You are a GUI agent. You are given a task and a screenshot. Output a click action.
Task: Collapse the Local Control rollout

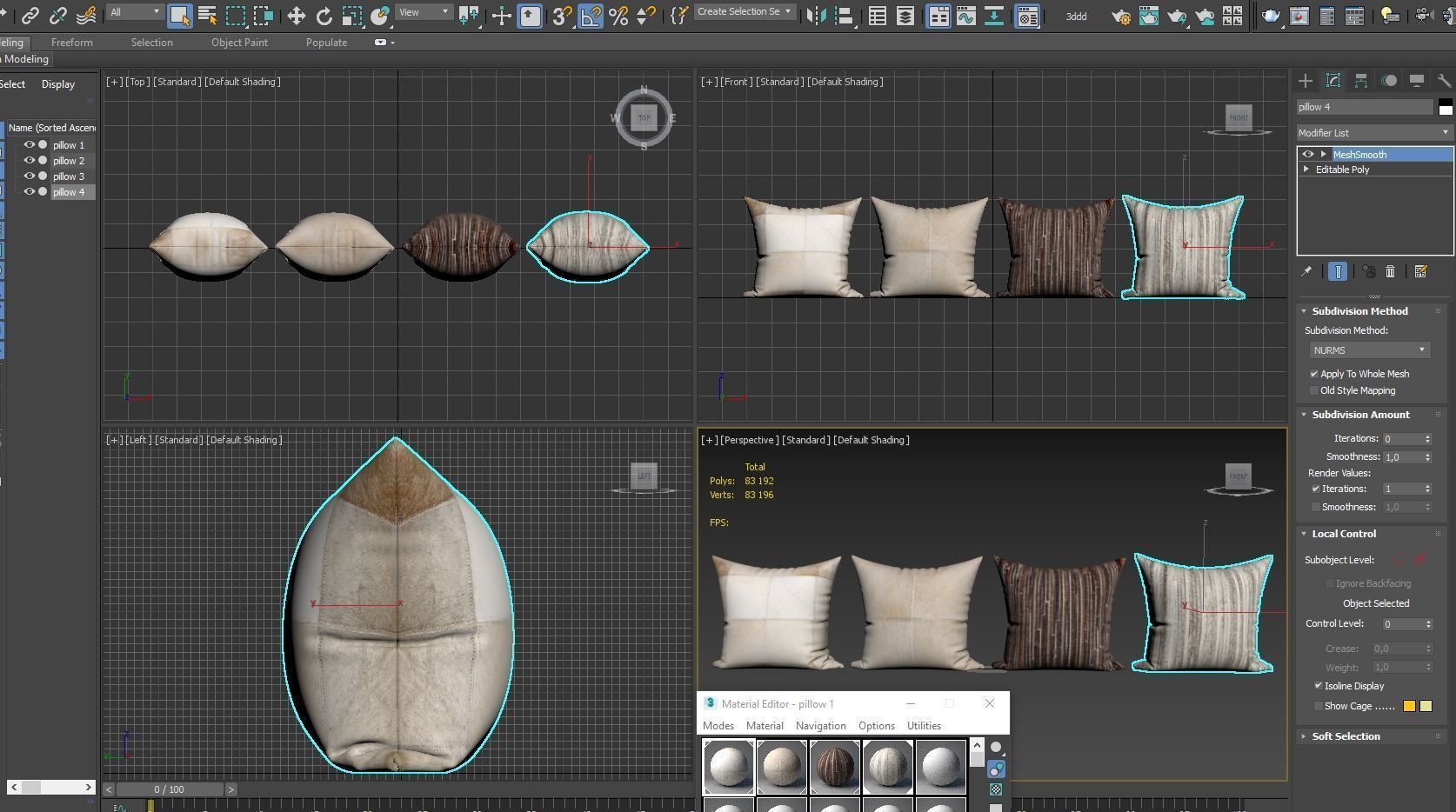1344,534
